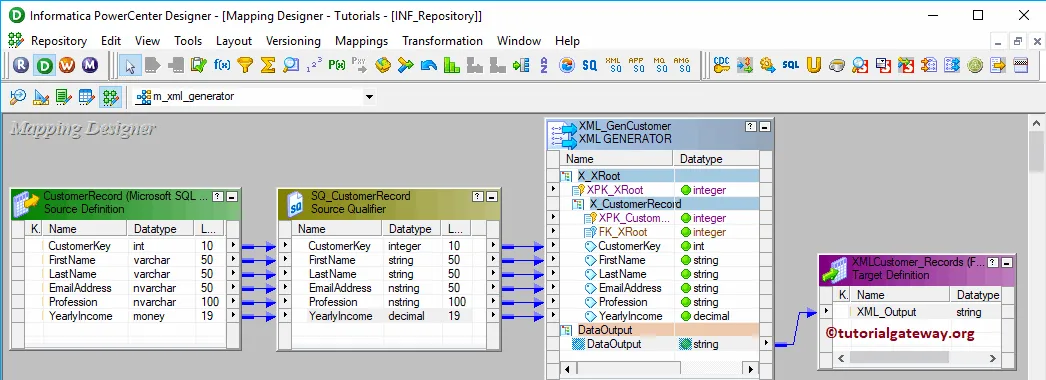Click the XMLCustomer_Records horizontal scrollbar right arrow
1046x380 pixels.
992,358
